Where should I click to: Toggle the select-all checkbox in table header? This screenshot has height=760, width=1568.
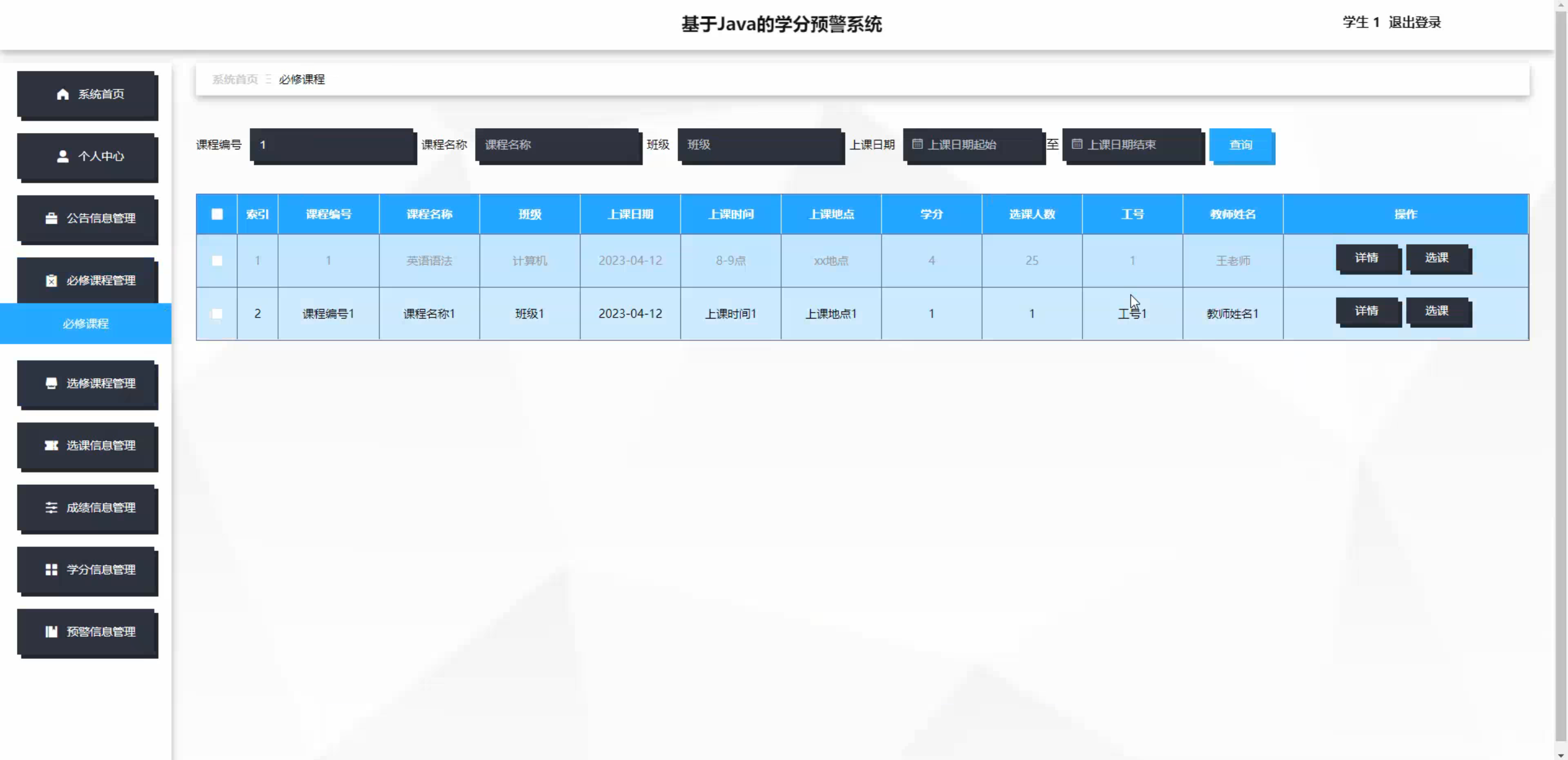pos(217,214)
